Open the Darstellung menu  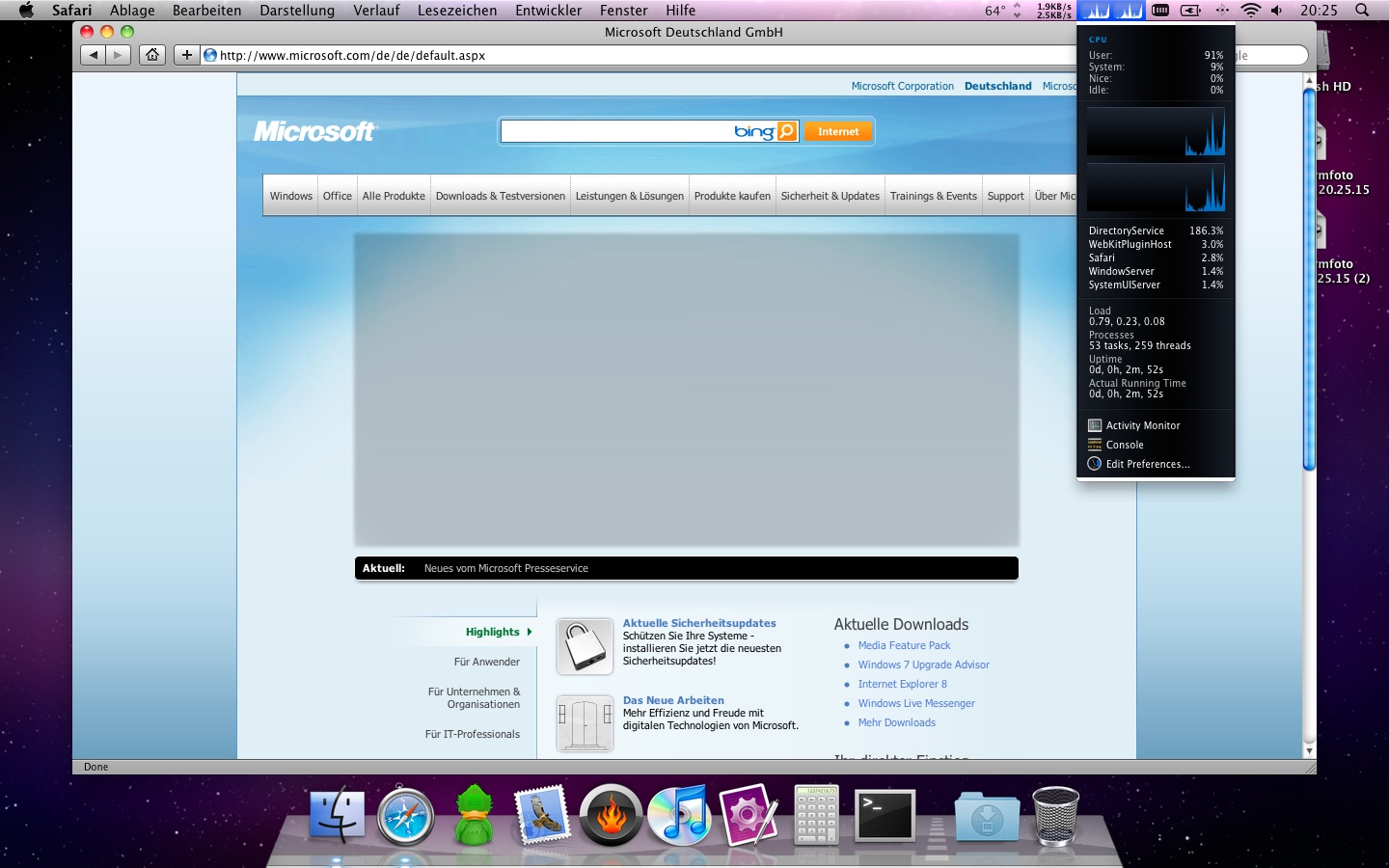297,10
